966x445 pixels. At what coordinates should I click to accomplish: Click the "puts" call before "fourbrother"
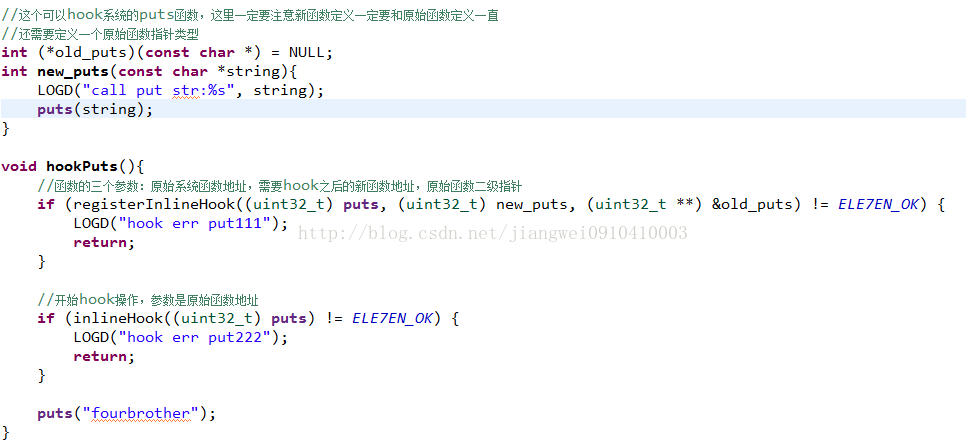55,414
